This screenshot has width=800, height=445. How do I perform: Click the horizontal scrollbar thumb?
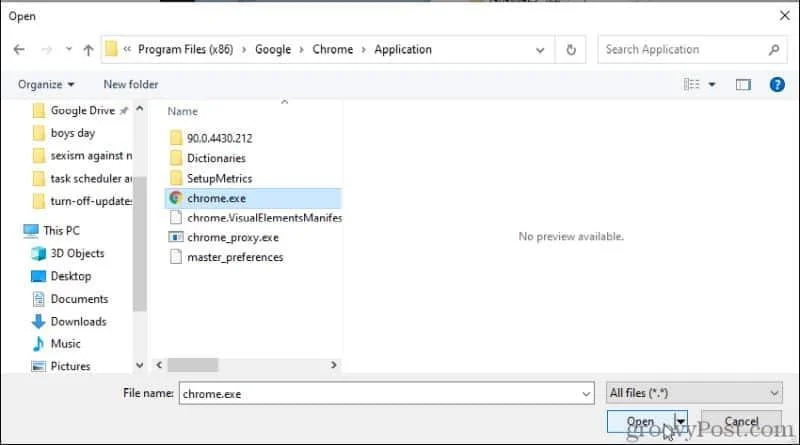193,365
